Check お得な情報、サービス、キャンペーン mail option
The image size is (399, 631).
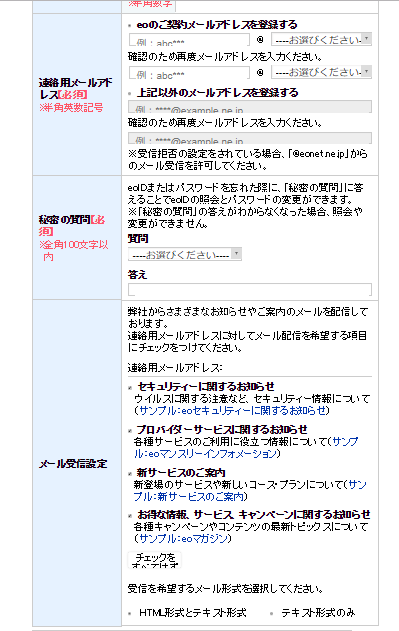point(130,516)
